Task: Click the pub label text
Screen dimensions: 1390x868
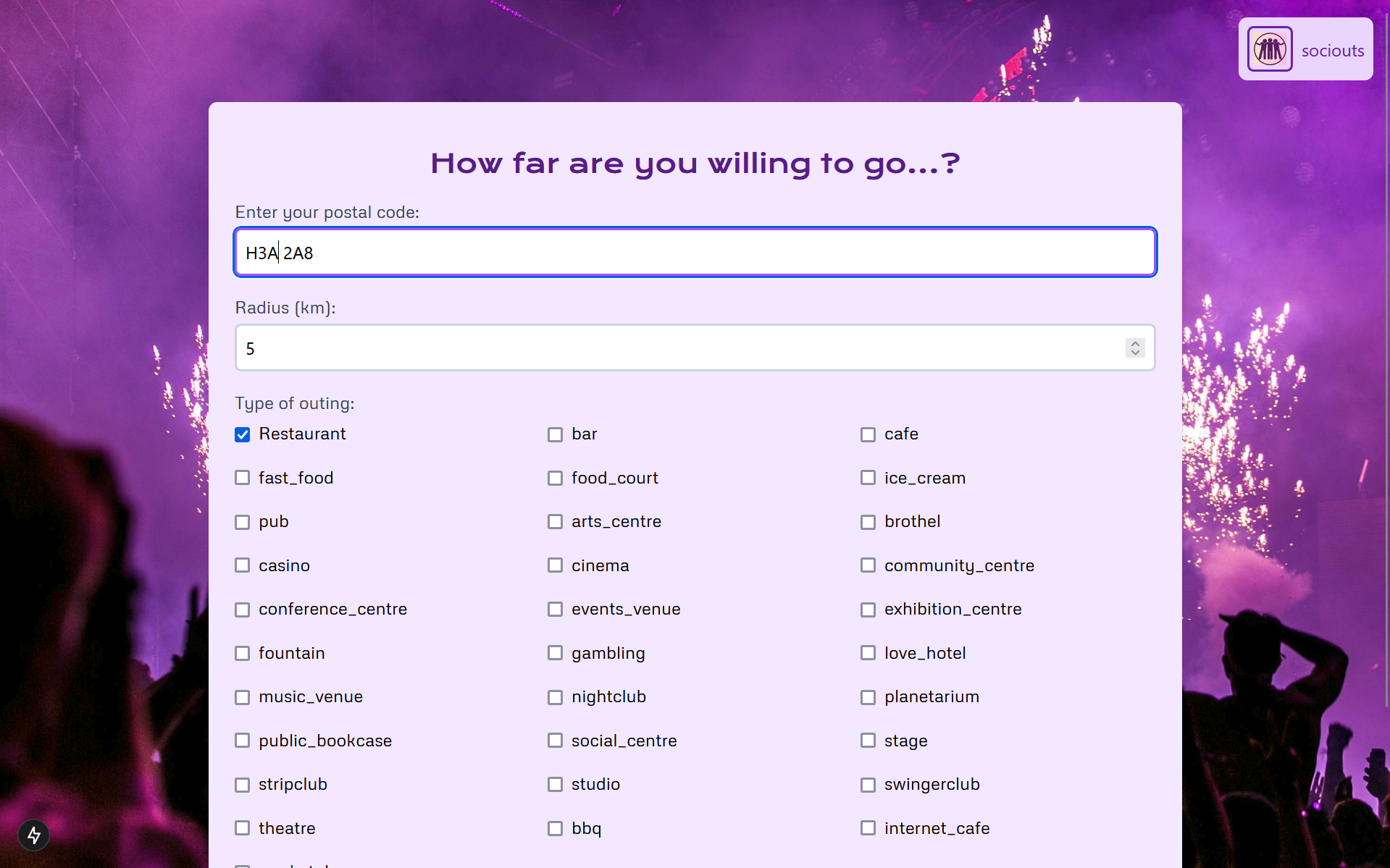Action: click(x=273, y=522)
